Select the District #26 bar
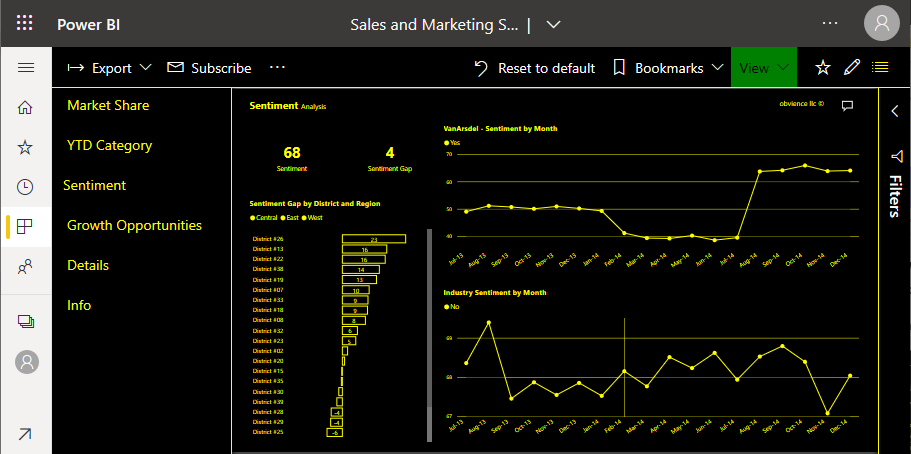The width and height of the screenshot is (911, 454). click(x=374, y=239)
